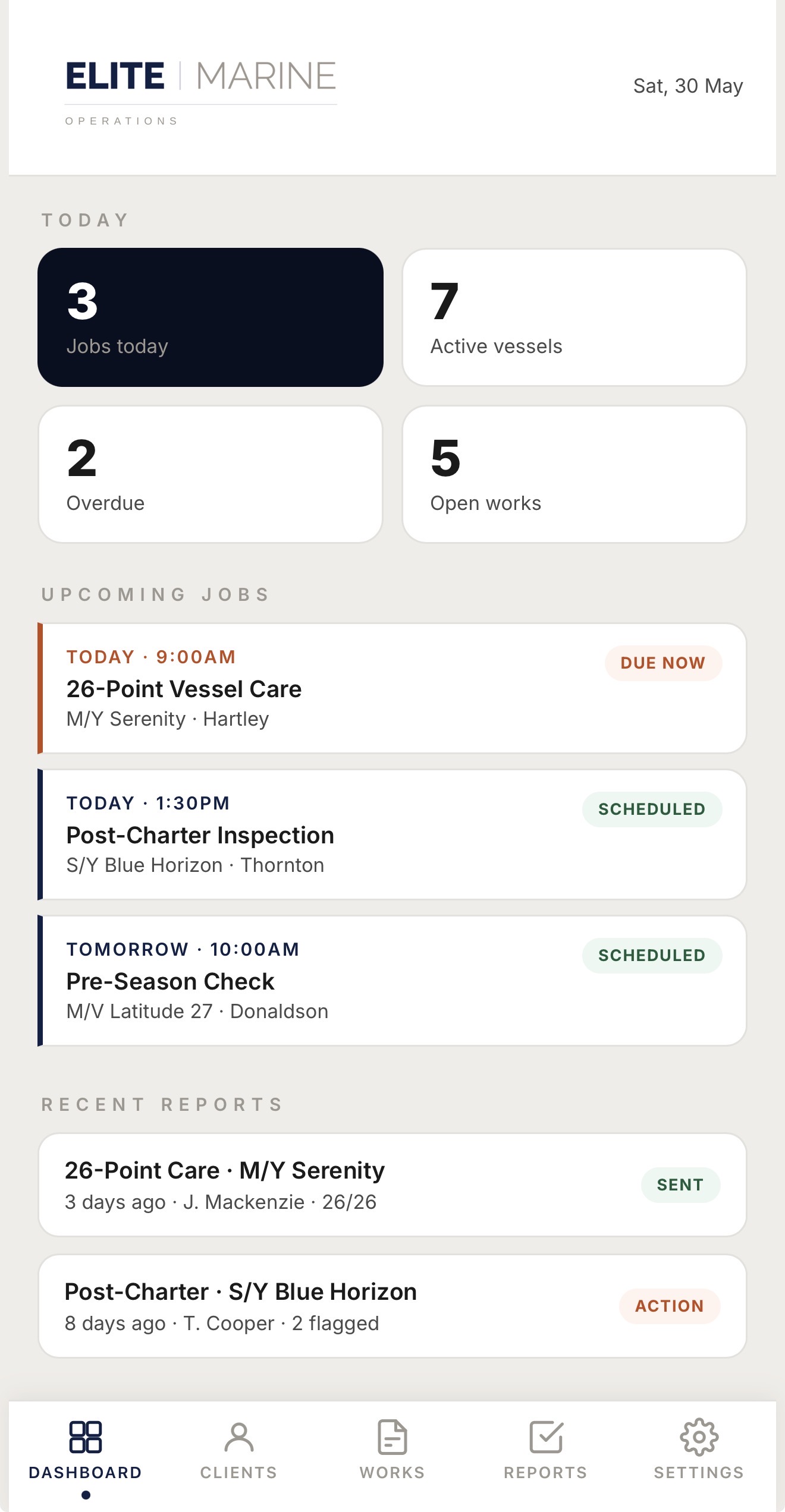Tap the Clients person icon
785x1512 pixels.
point(239,1437)
